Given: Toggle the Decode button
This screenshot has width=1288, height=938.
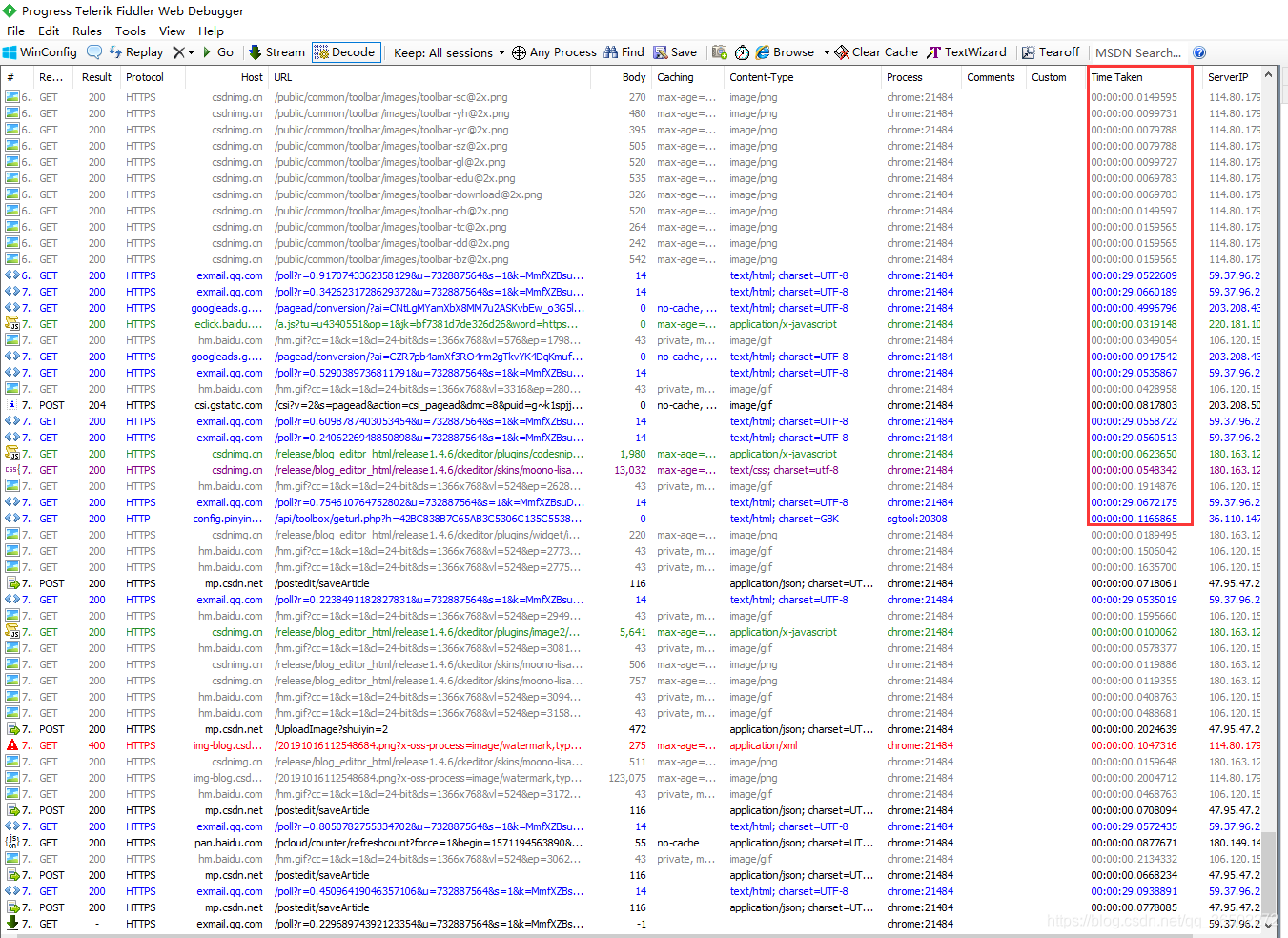Looking at the screenshot, I should click(346, 52).
